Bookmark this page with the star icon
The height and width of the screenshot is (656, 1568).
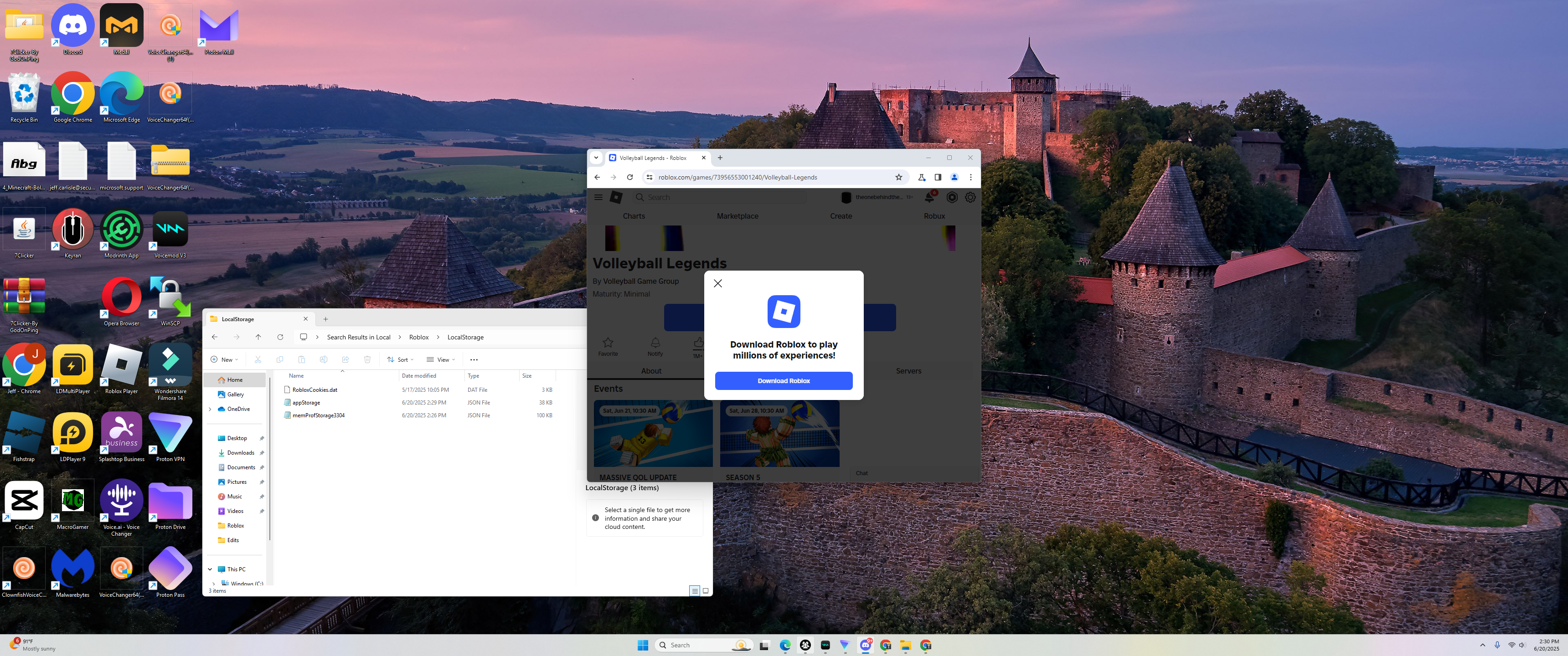[898, 177]
